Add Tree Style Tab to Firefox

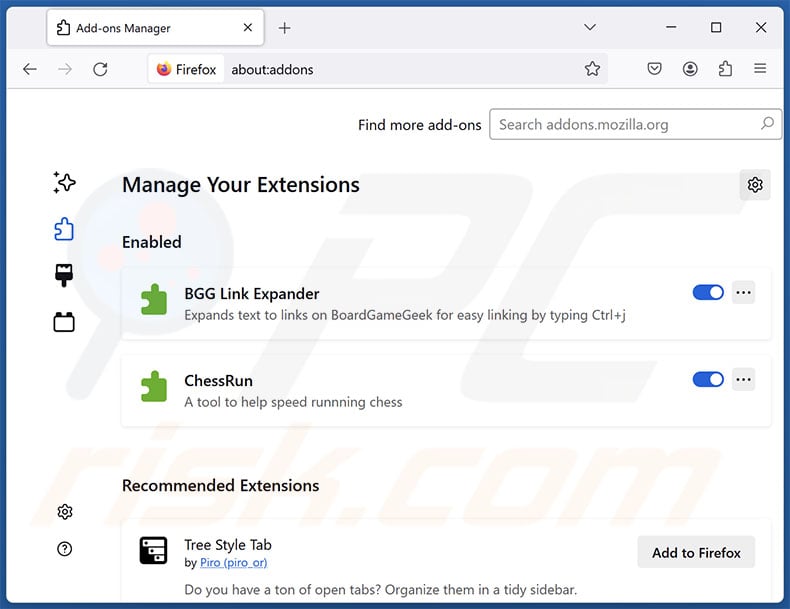pyautogui.click(x=696, y=553)
